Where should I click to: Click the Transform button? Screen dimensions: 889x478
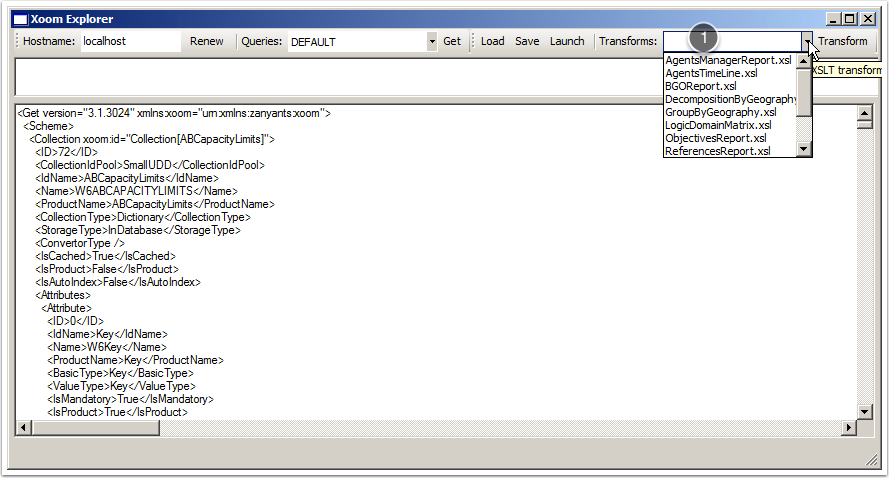pyautogui.click(x=842, y=41)
